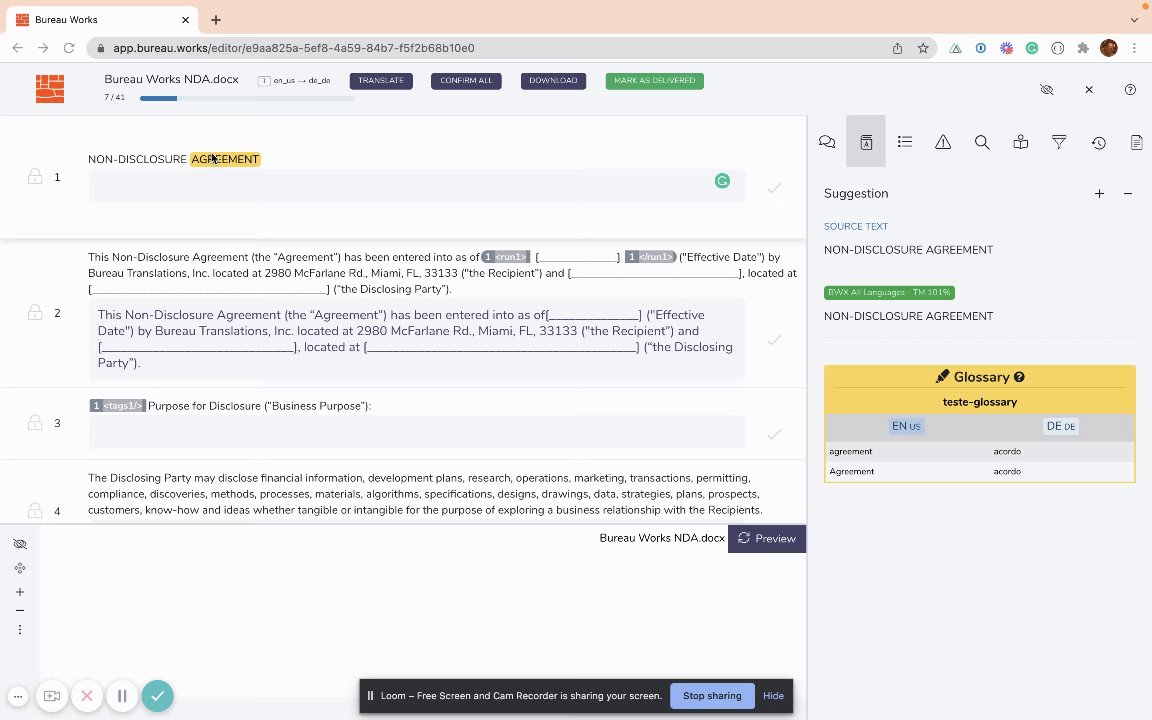The image size is (1152, 720).
Task: Zoom in preview with plus icon
Action: click(20, 592)
